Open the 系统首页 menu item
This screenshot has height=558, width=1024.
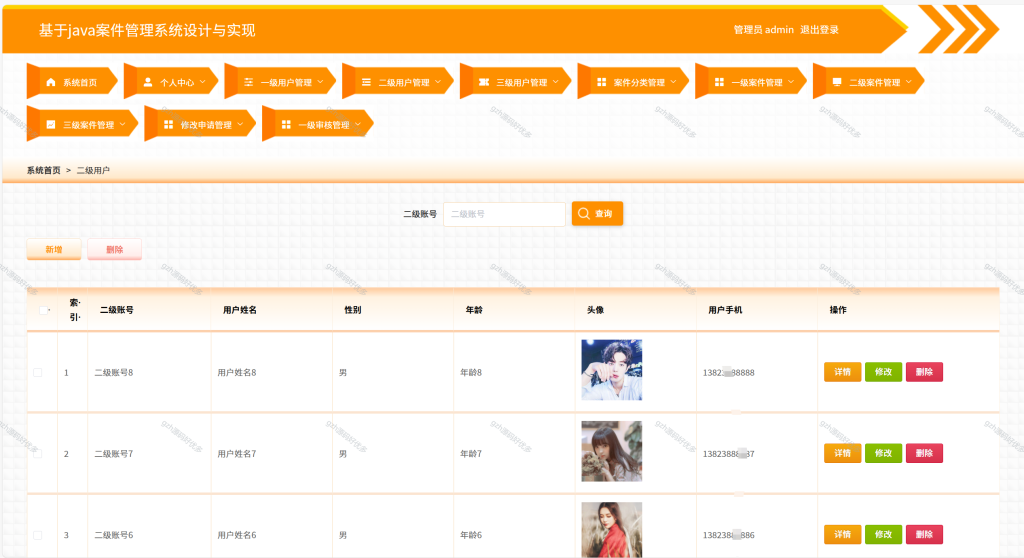72,82
